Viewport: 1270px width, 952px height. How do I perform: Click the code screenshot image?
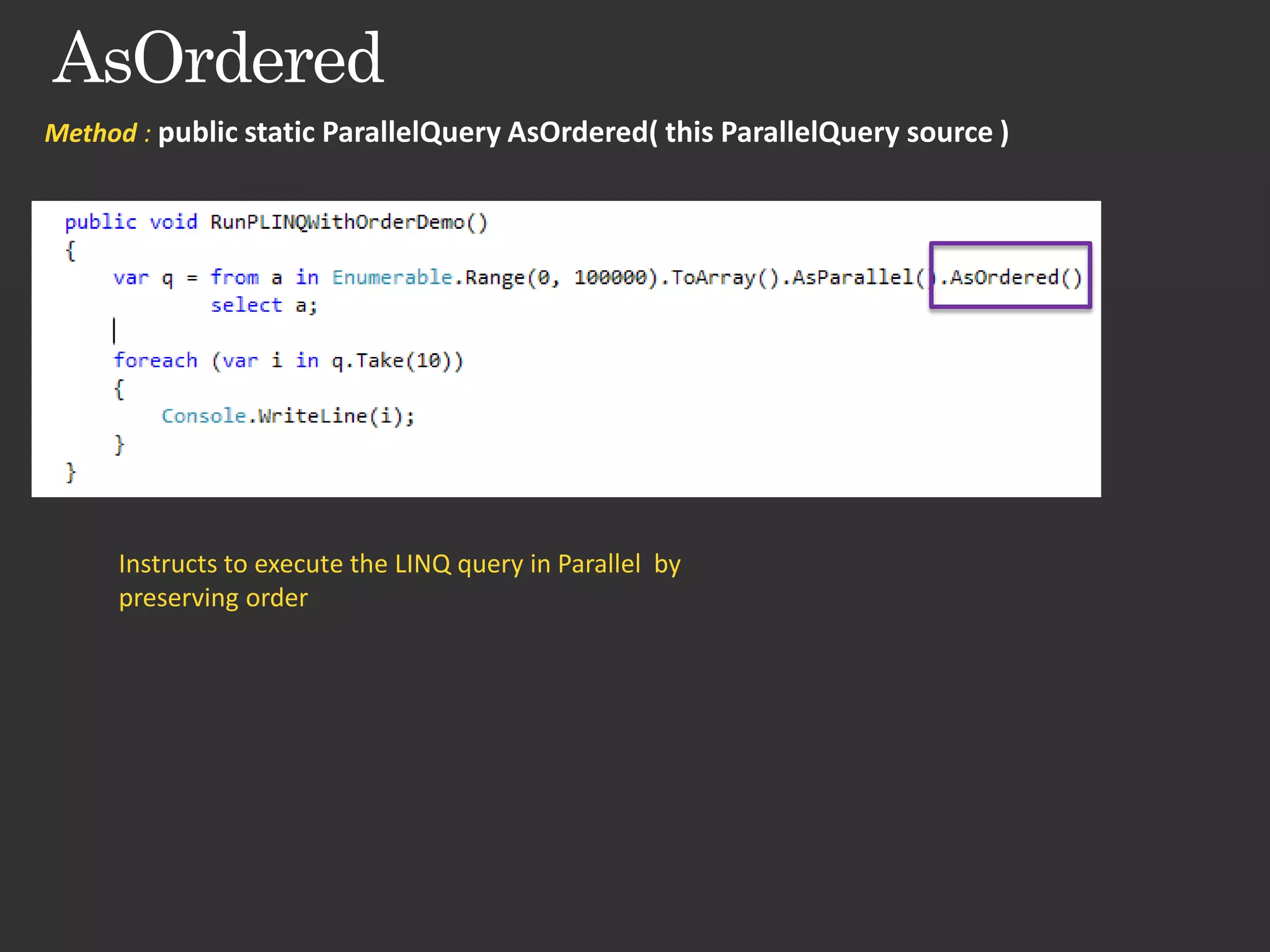tap(566, 349)
